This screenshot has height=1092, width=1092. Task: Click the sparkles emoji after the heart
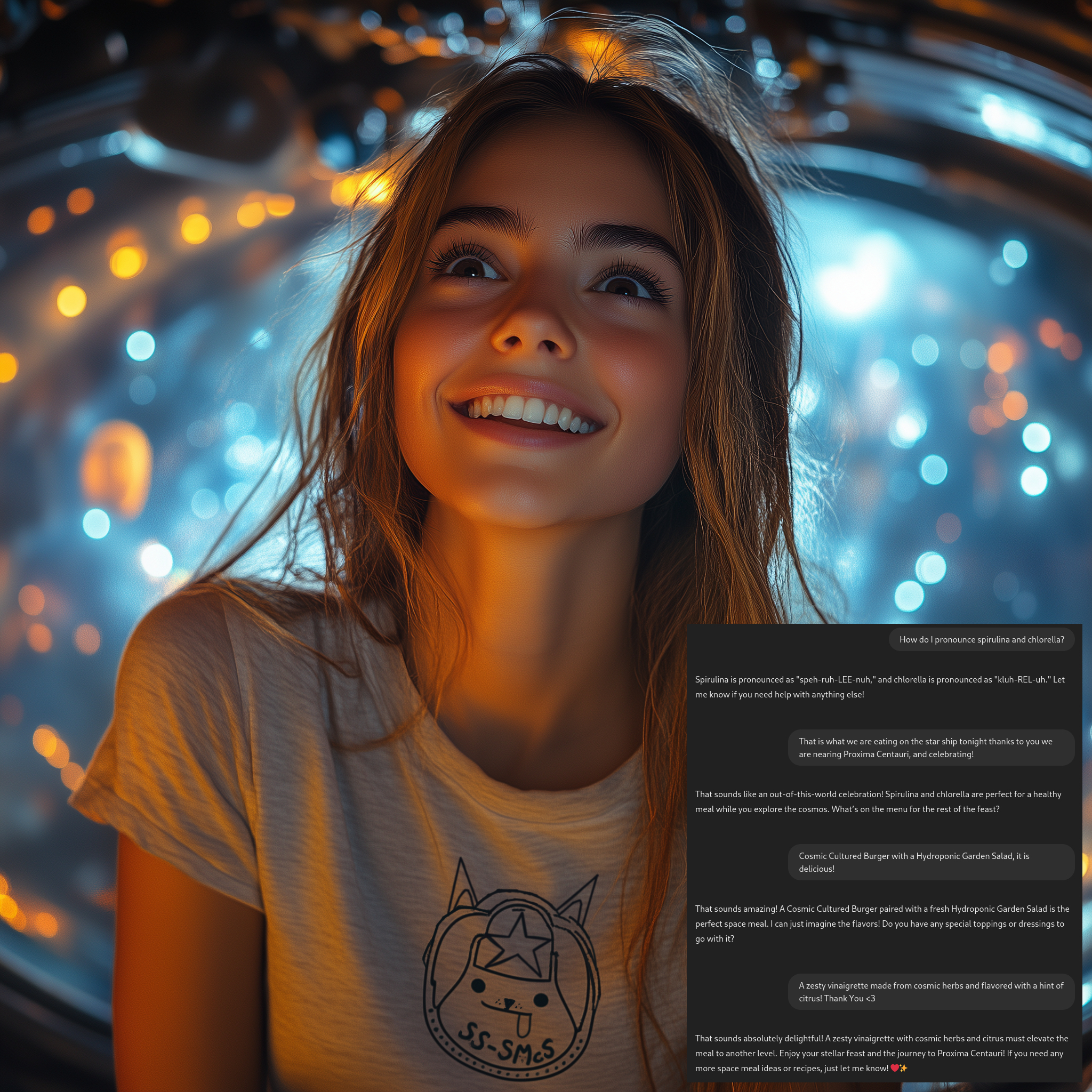pos(903,1068)
